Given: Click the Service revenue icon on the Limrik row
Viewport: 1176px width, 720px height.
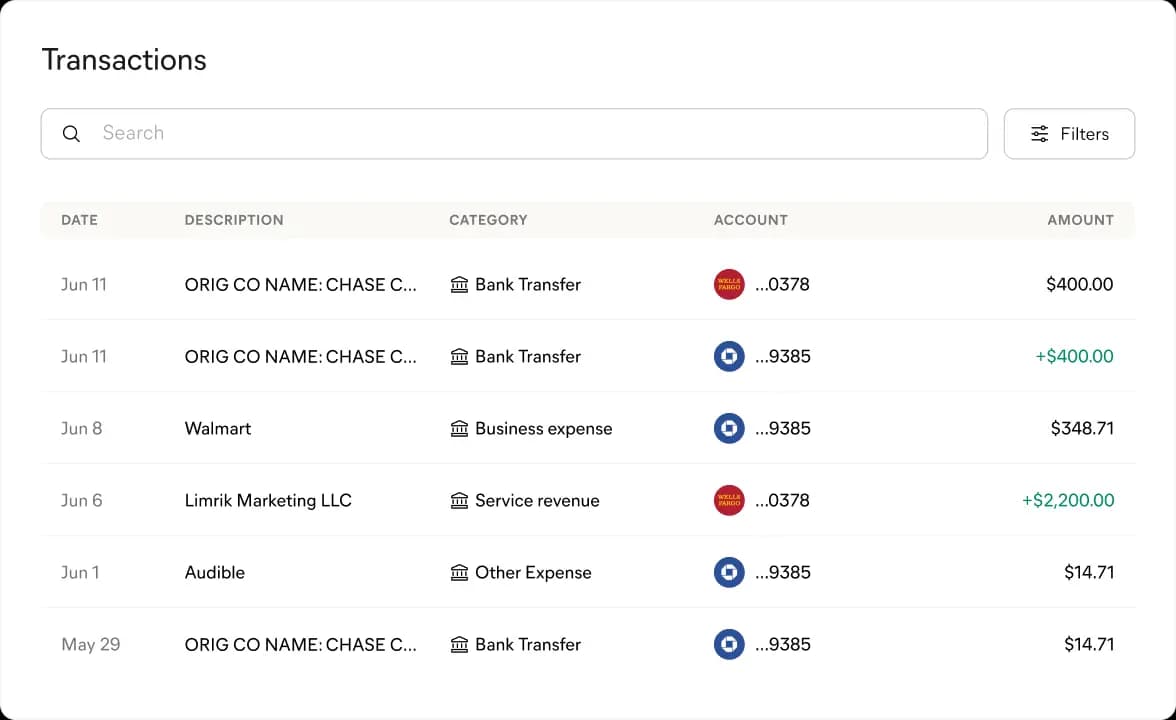Looking at the screenshot, I should [x=457, y=500].
